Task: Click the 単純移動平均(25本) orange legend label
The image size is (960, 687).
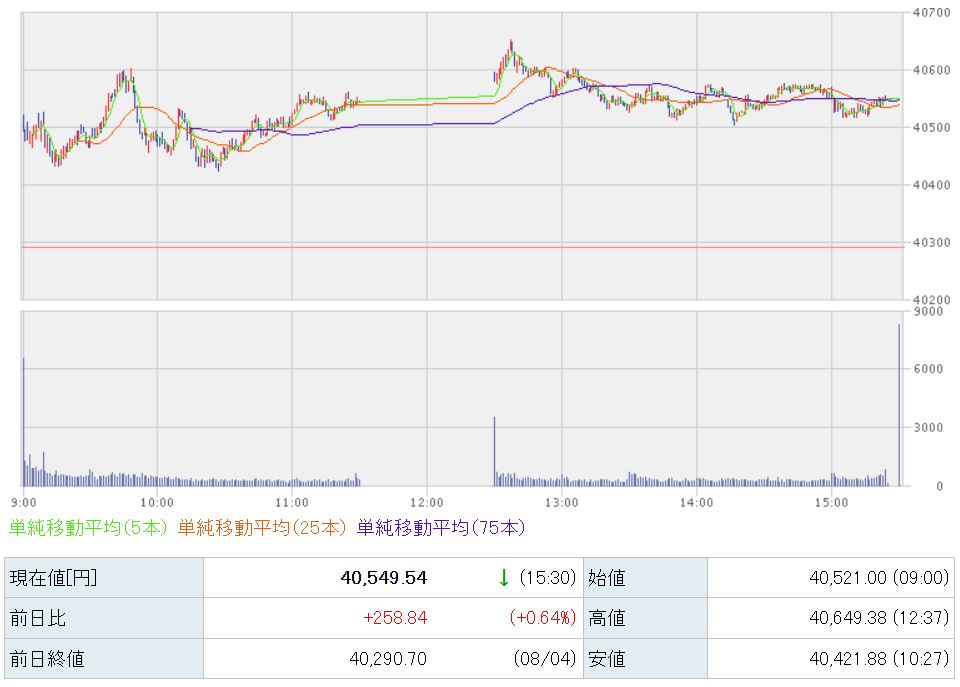Action: 262,528
